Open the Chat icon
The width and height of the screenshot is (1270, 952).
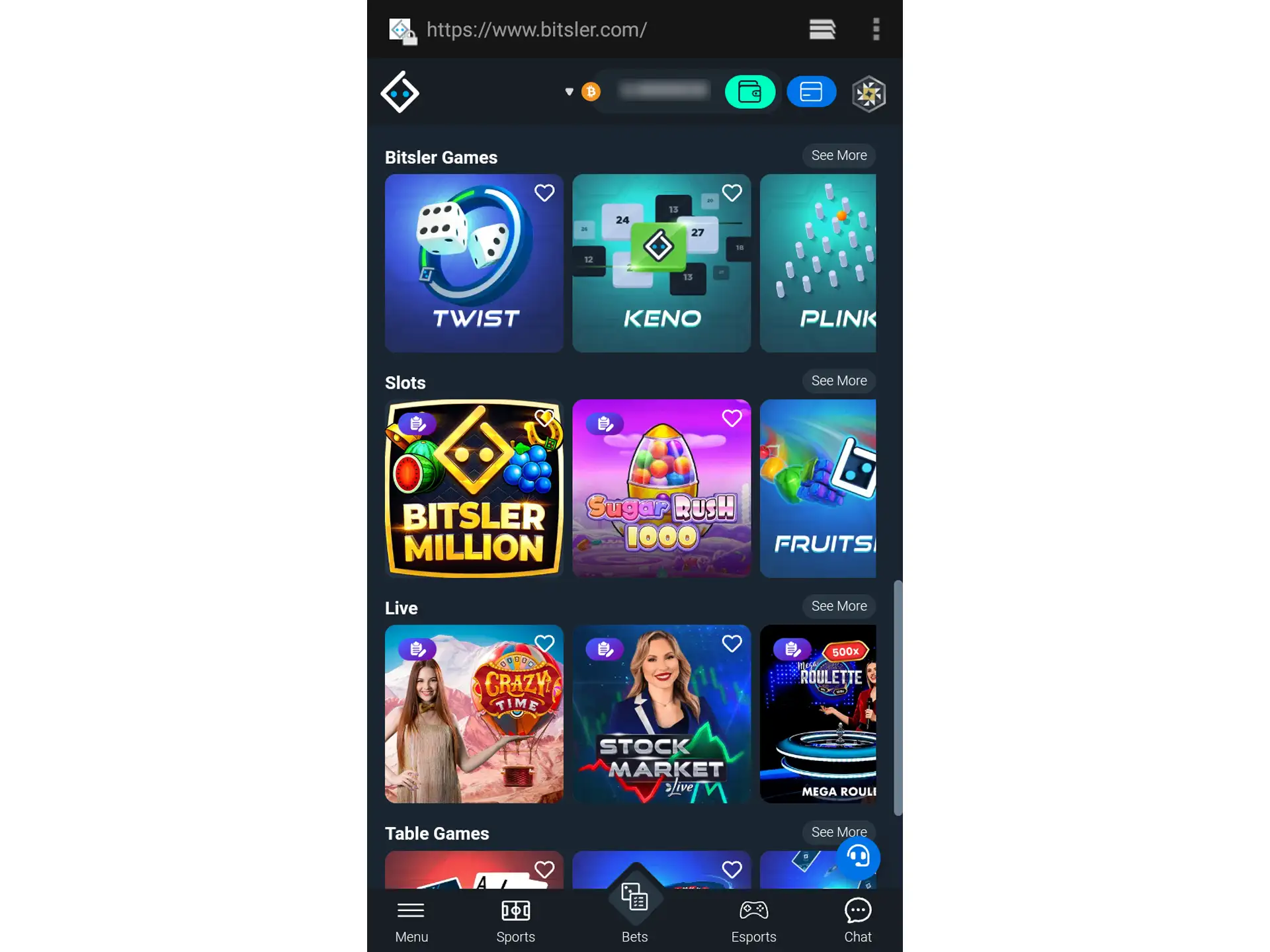tap(857, 919)
